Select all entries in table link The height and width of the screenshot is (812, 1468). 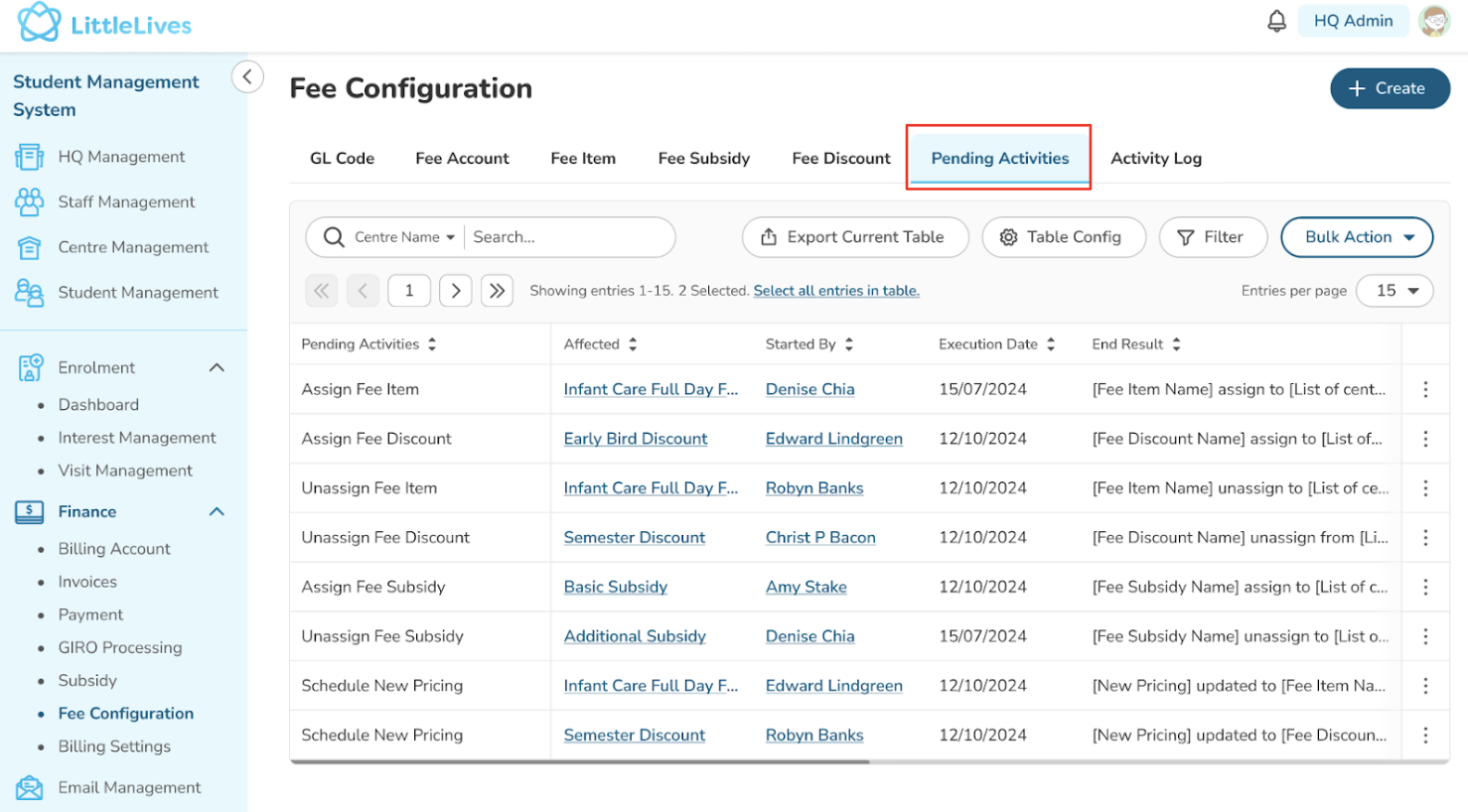(x=835, y=291)
